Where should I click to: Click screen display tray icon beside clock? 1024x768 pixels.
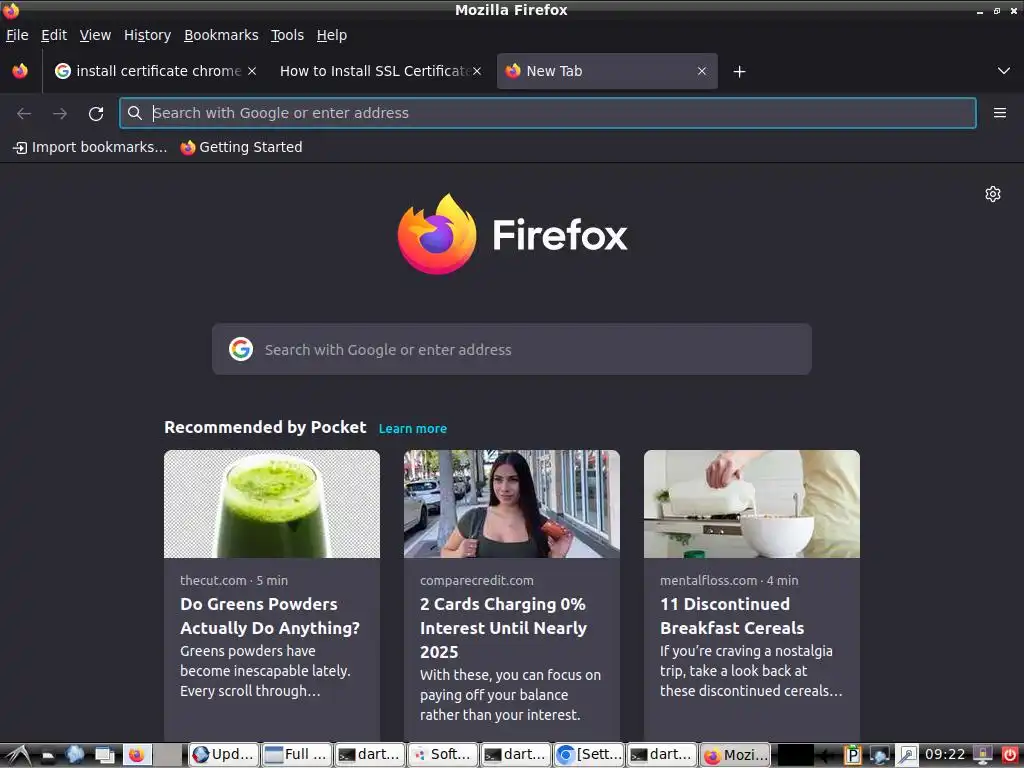983,755
